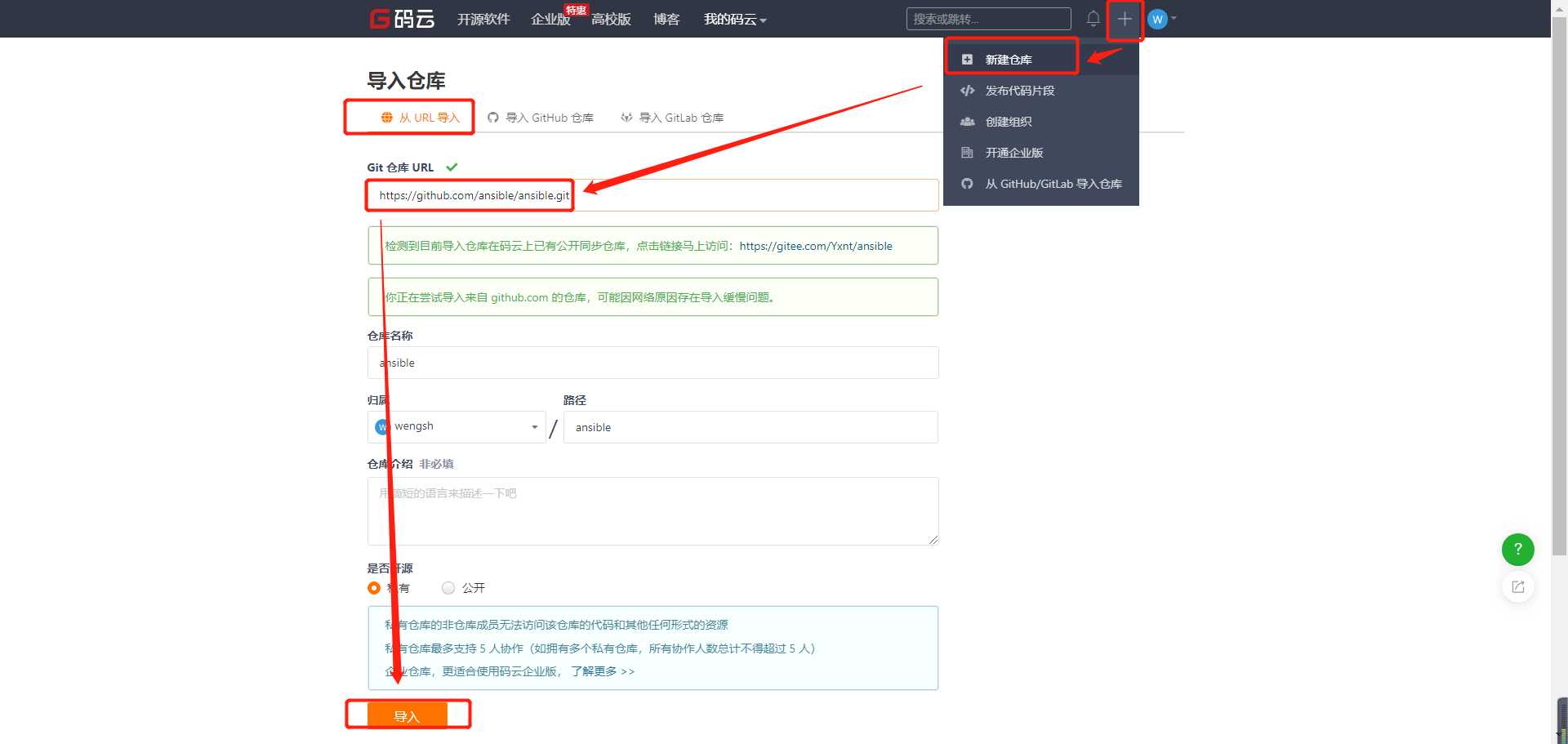Switch to 导入 GitHub 仓库 tab

point(541,118)
